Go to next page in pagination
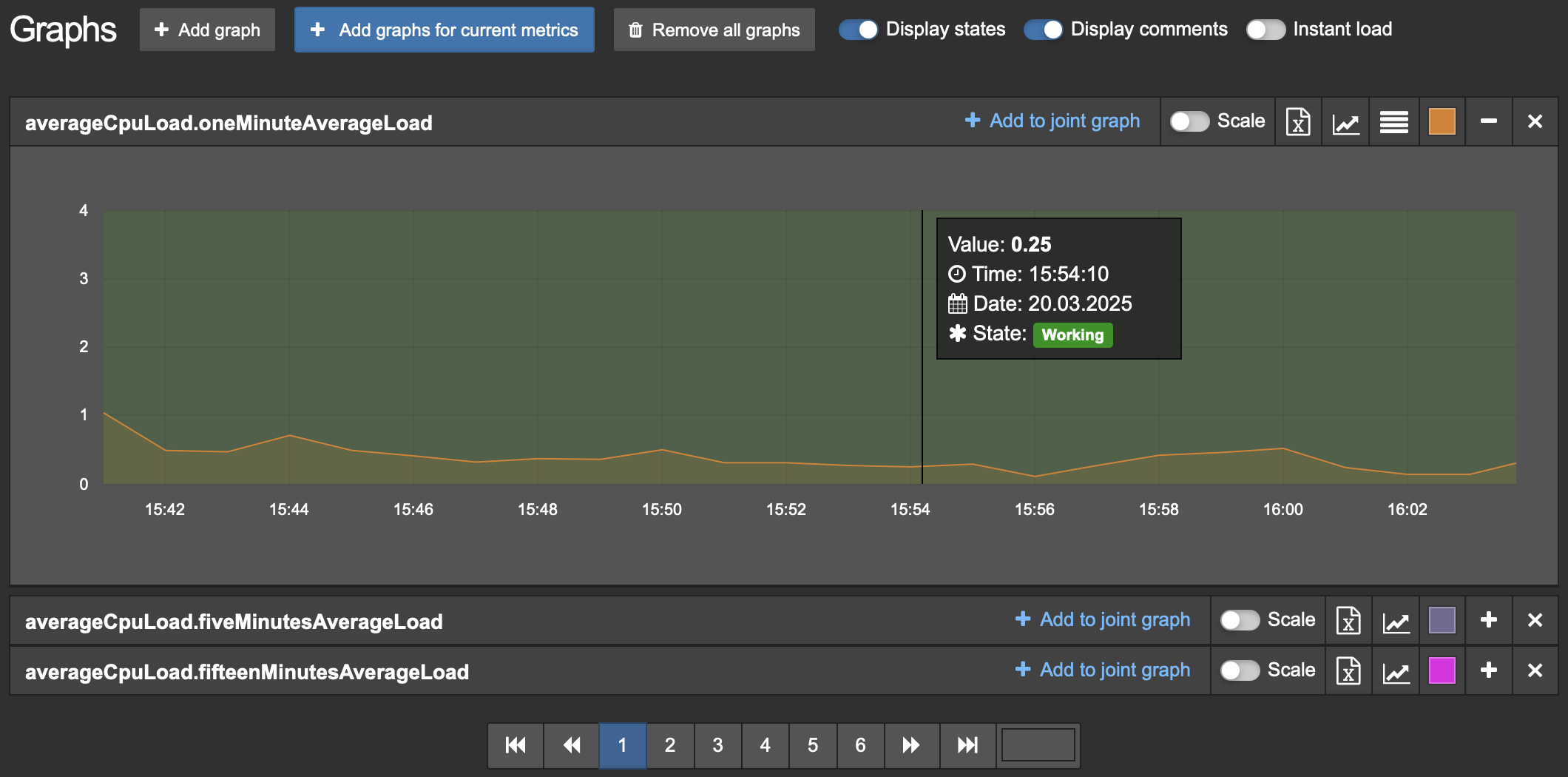 tap(912, 745)
